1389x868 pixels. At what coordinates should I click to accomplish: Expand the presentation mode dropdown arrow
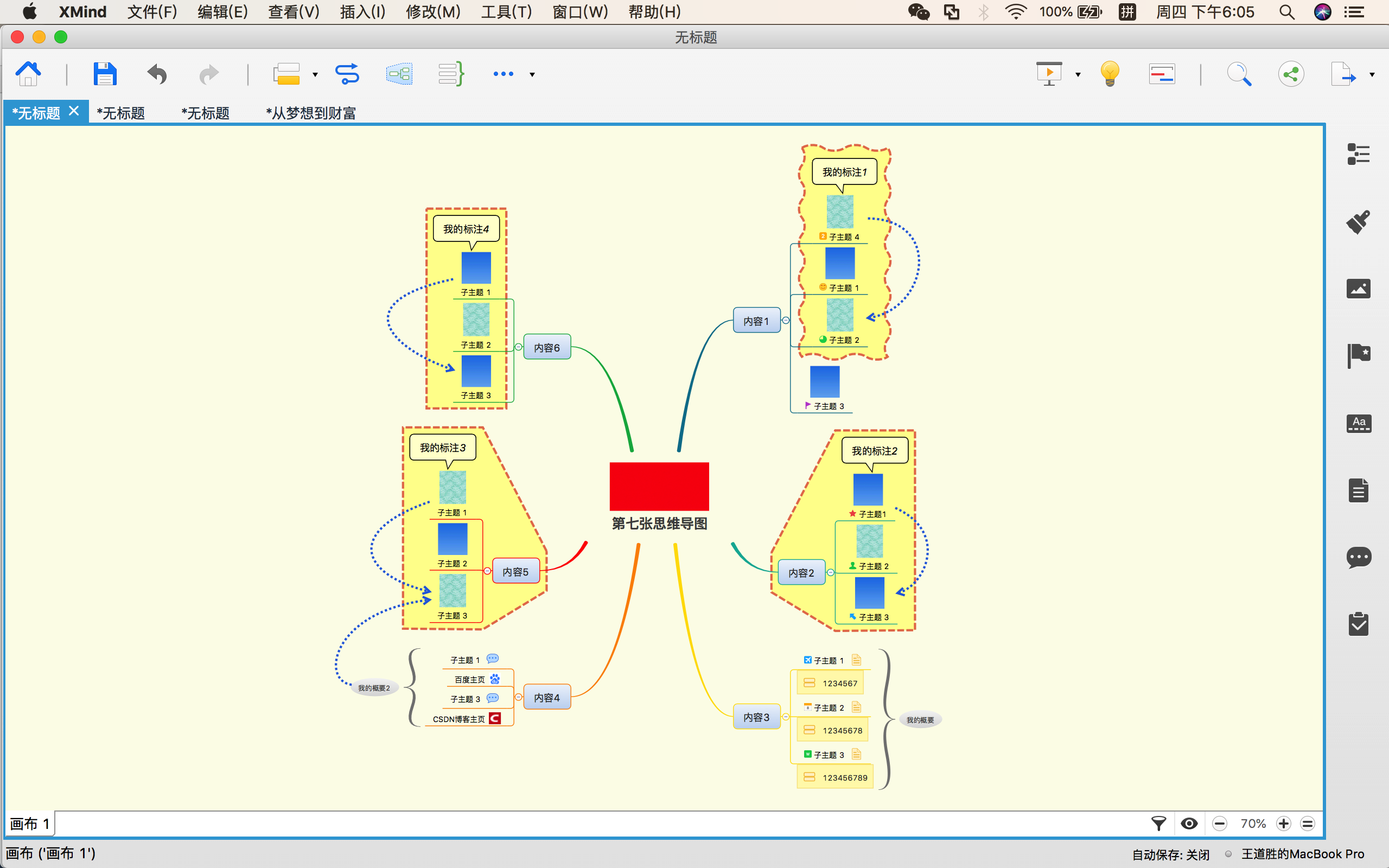pos(1078,75)
